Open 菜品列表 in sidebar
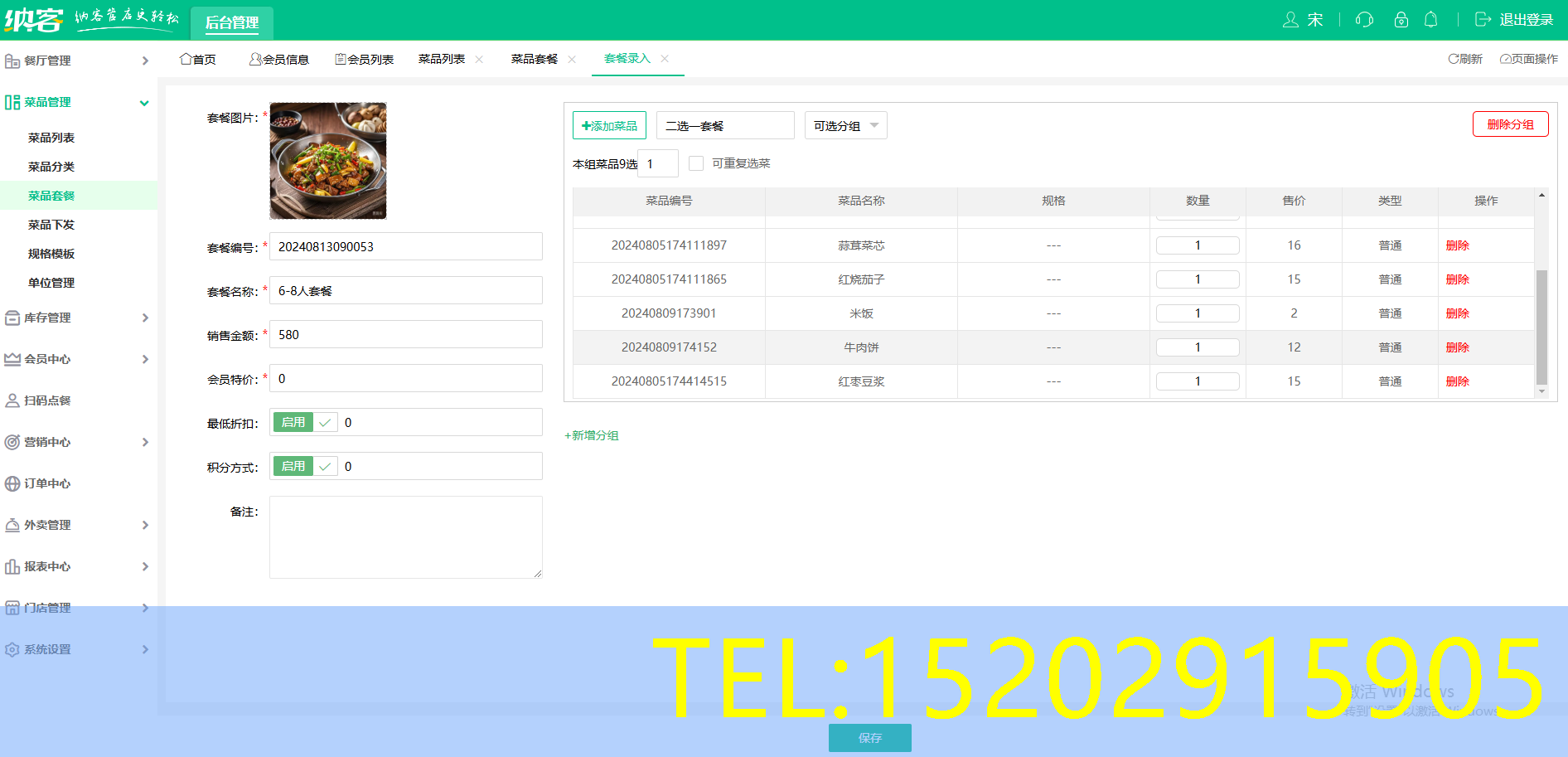The width and height of the screenshot is (1568, 757). coord(51,138)
